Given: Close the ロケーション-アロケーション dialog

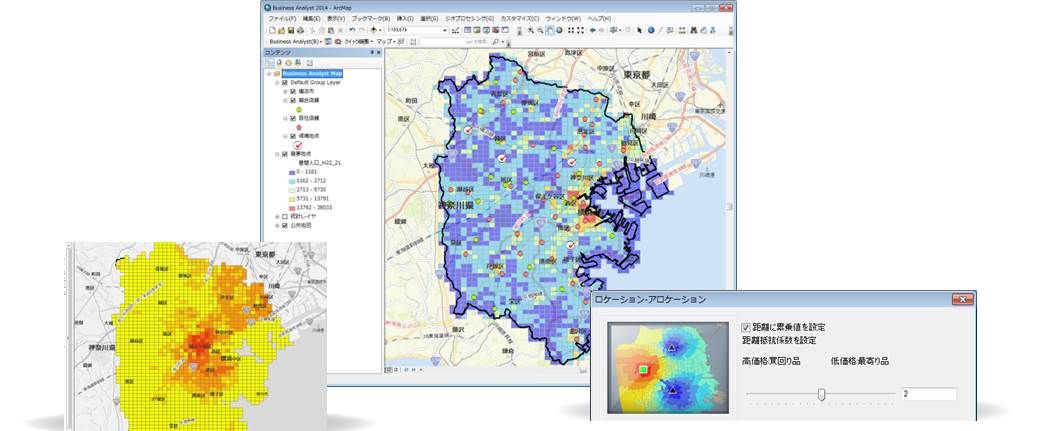Looking at the screenshot, I should point(962,300).
